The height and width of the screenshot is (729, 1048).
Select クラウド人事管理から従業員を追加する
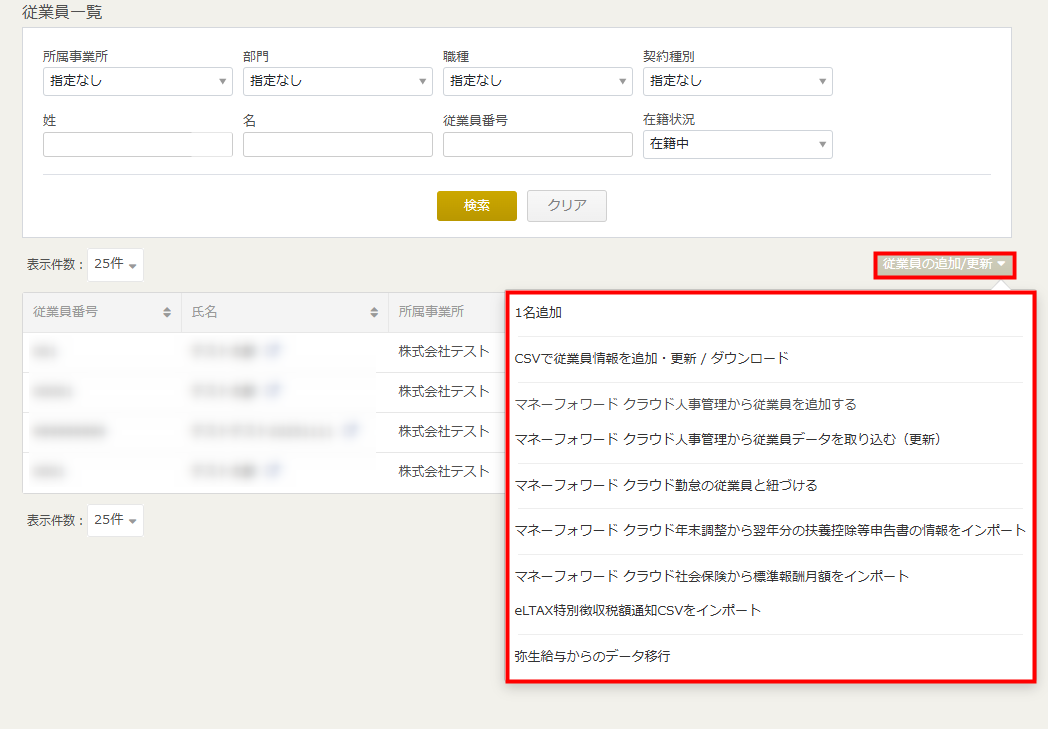pyautogui.click(x=685, y=404)
